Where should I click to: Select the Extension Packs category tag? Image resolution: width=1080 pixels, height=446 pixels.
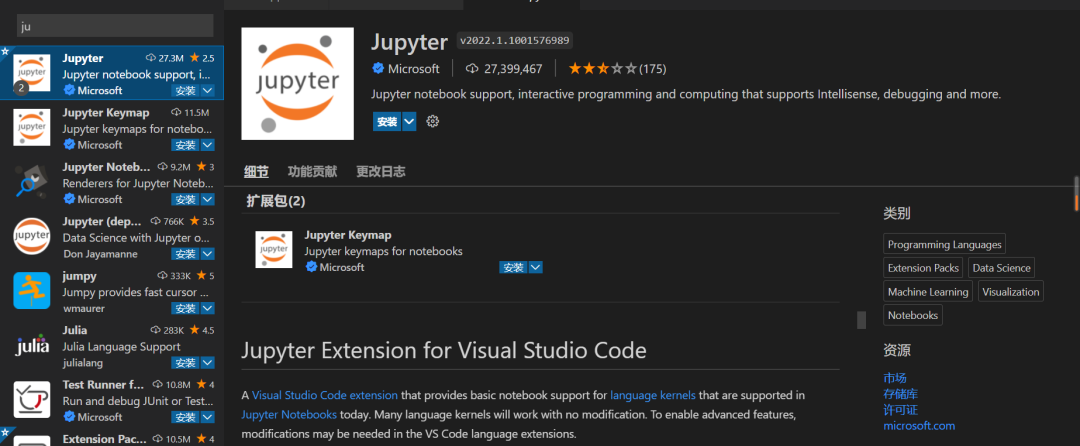coord(924,268)
